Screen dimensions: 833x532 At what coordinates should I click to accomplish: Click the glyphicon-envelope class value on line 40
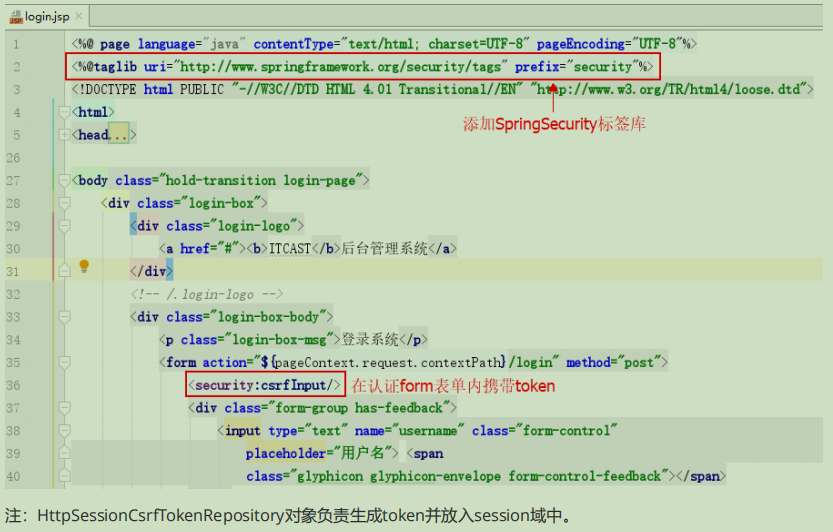(x=435, y=476)
